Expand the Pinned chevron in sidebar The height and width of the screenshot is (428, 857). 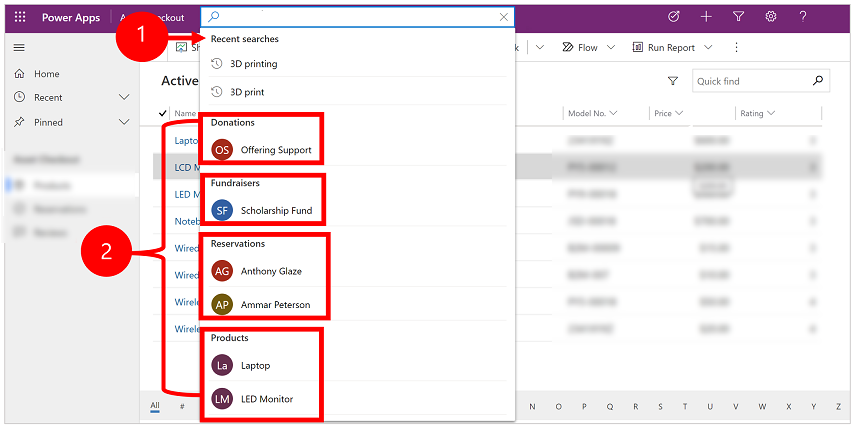click(x=125, y=122)
